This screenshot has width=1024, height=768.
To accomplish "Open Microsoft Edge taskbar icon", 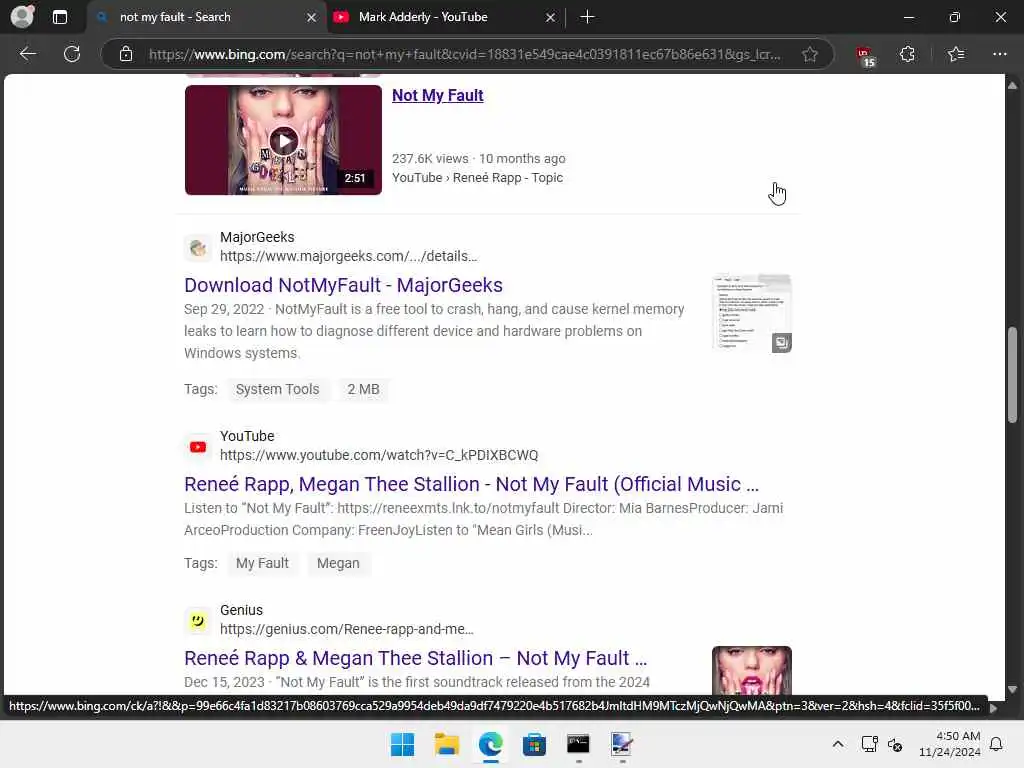I will click(490, 744).
